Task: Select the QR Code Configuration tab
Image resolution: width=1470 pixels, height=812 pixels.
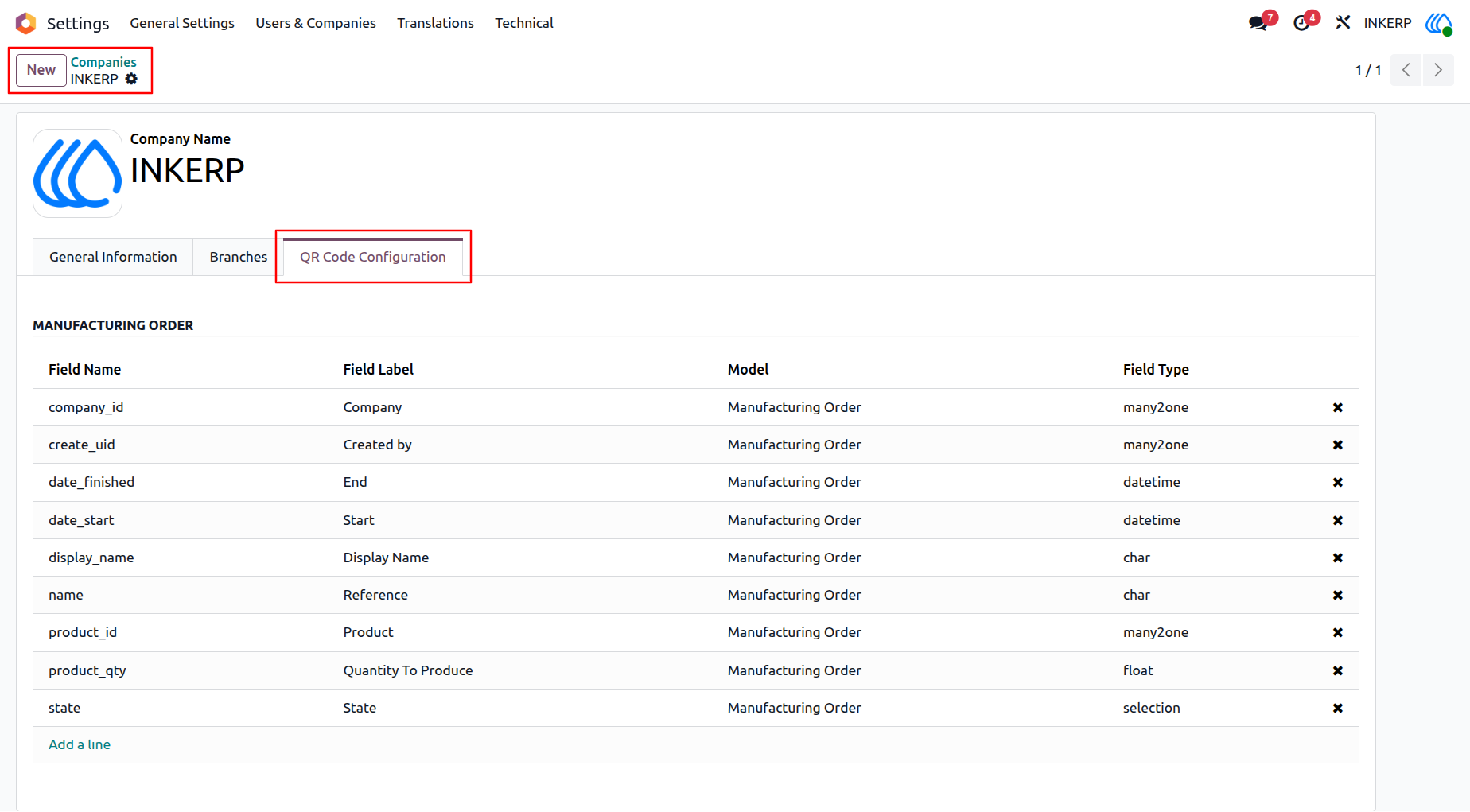Action: click(373, 257)
